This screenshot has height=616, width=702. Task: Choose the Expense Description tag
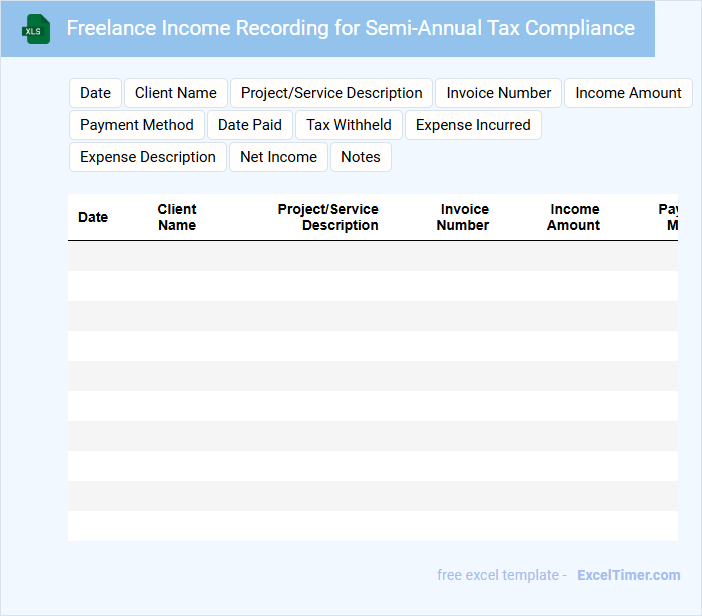coord(148,157)
